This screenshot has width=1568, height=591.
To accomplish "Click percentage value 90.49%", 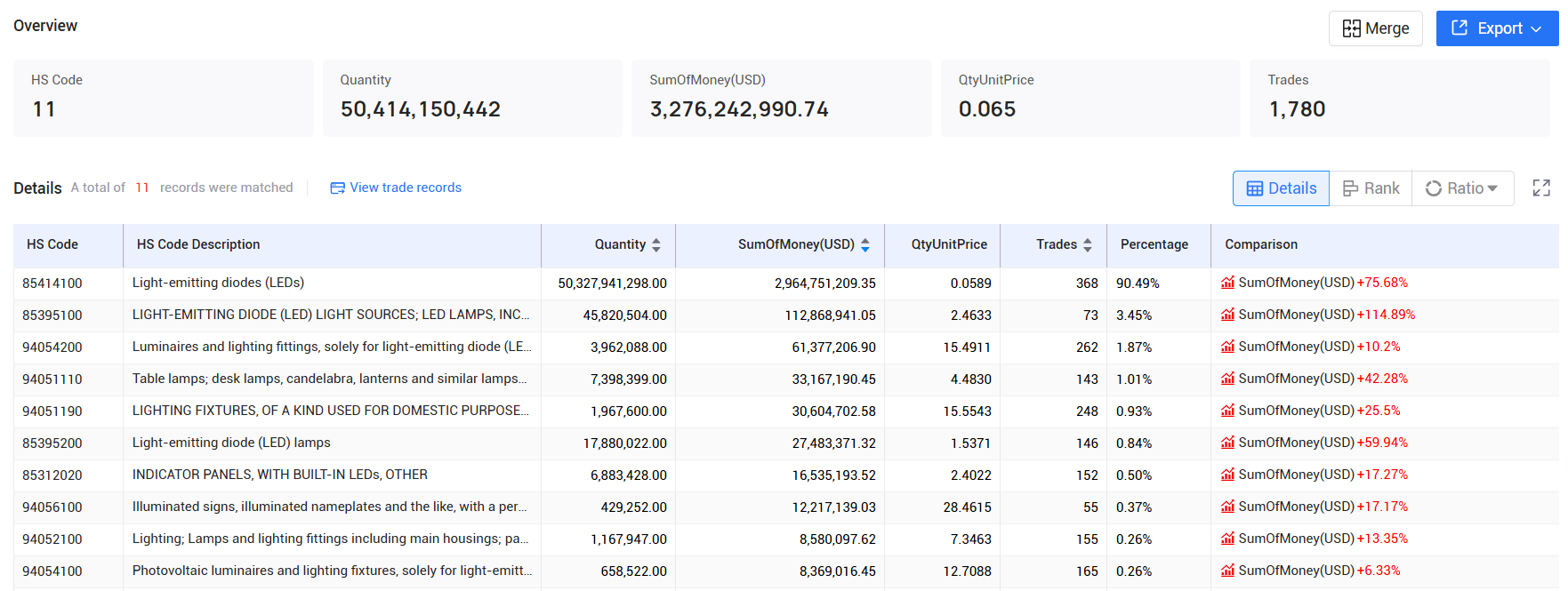I will 1138,284.
